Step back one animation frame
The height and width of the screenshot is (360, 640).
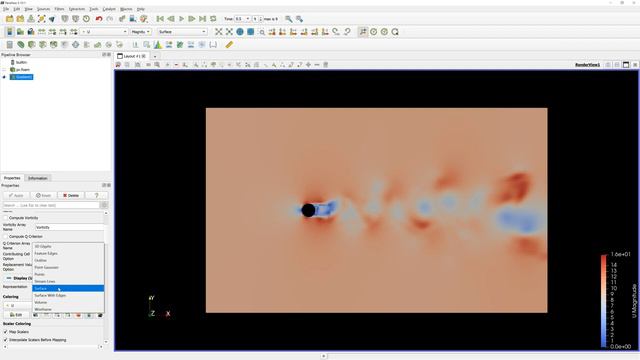coord(171,19)
